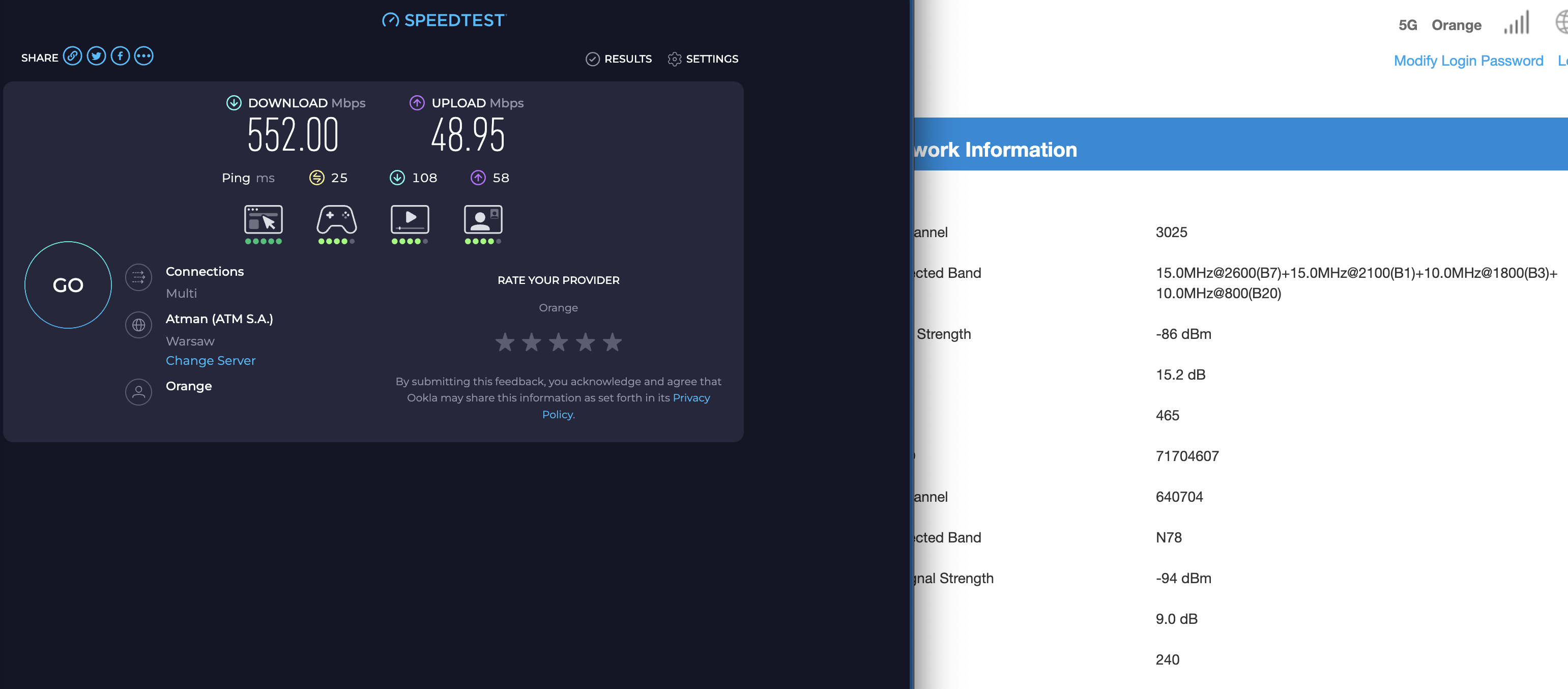
Task: Open the RESULTS page
Action: click(619, 59)
